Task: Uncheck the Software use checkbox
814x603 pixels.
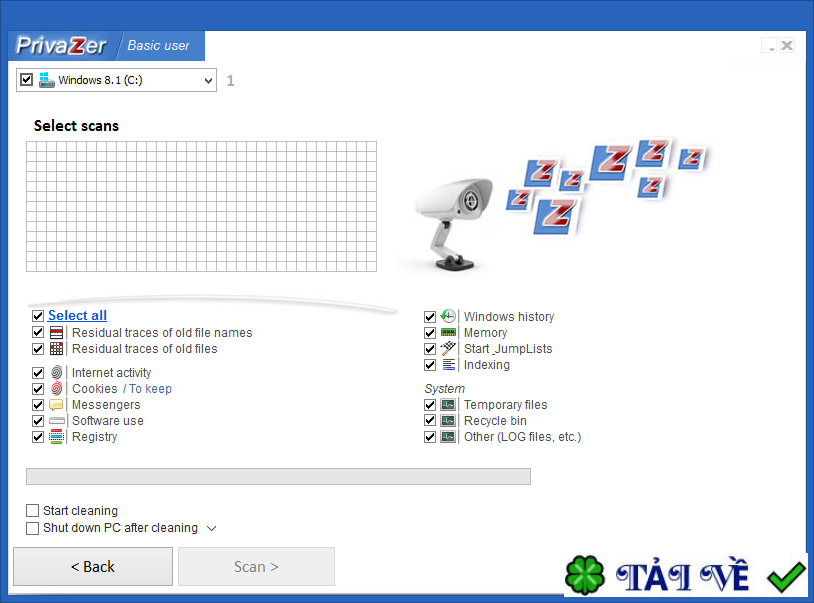Action: point(38,421)
